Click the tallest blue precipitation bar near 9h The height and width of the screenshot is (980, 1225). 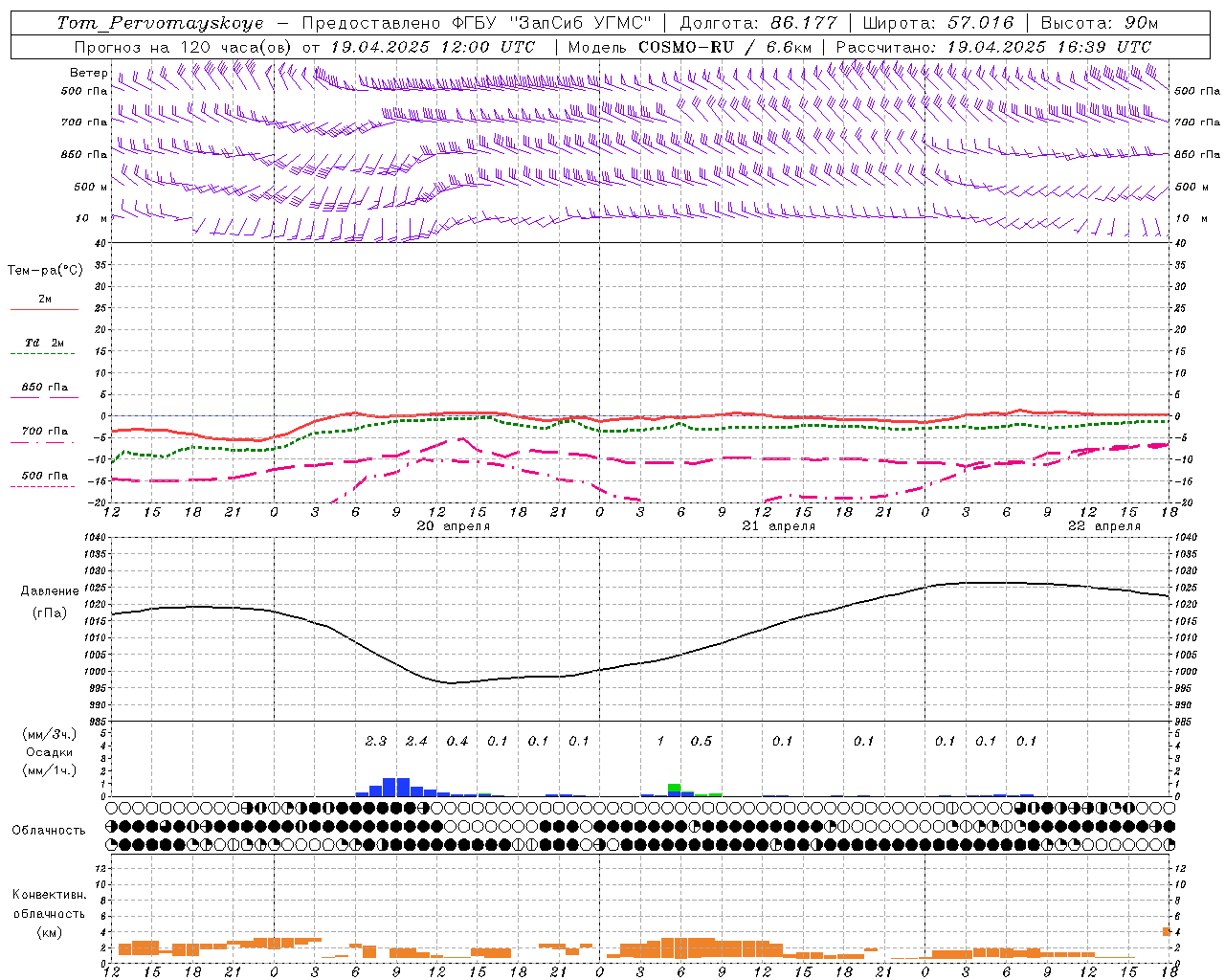click(x=390, y=787)
